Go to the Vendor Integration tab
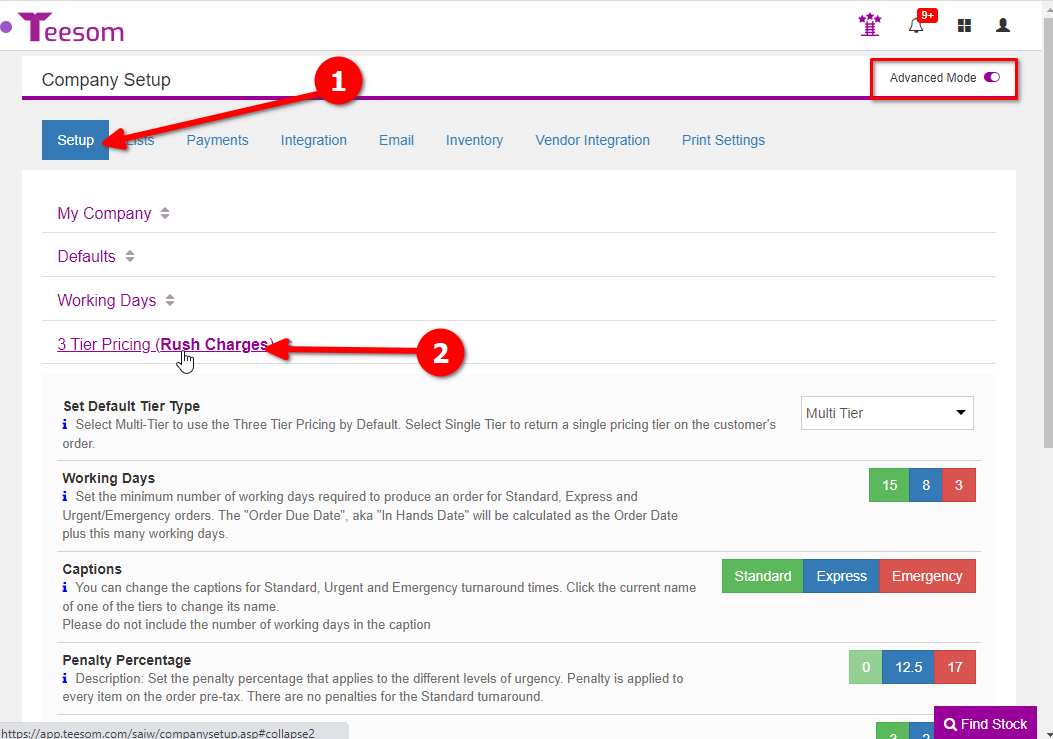 (592, 140)
